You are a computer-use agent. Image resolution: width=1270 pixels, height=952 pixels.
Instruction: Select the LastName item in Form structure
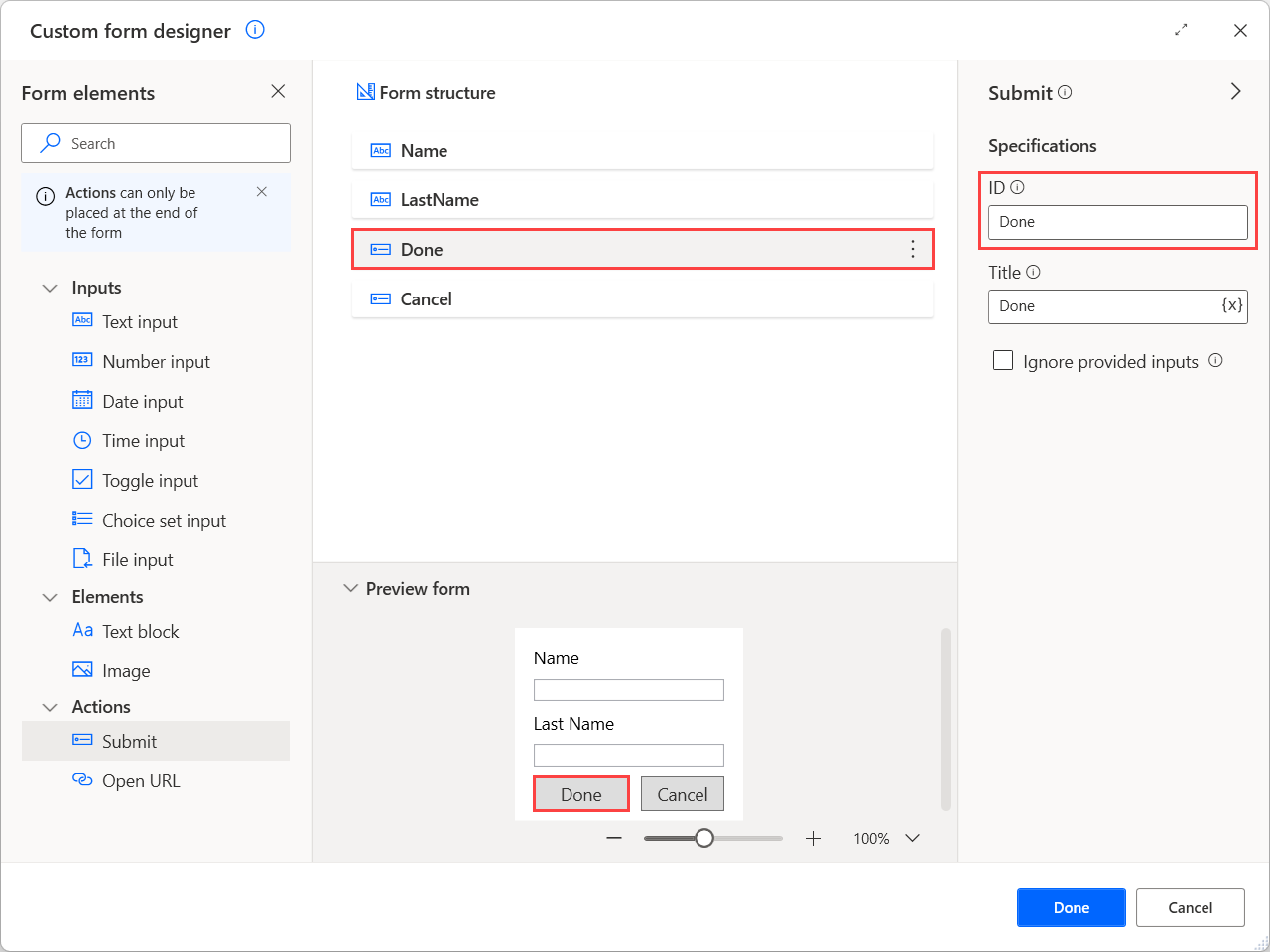point(642,200)
